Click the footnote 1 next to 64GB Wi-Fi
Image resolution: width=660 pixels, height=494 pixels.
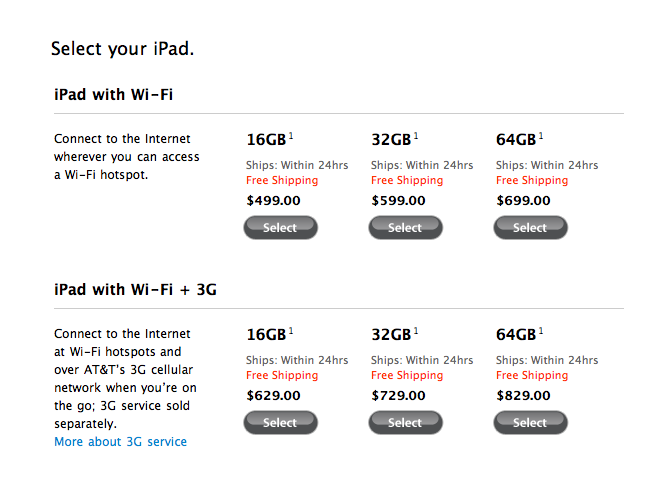(541, 136)
